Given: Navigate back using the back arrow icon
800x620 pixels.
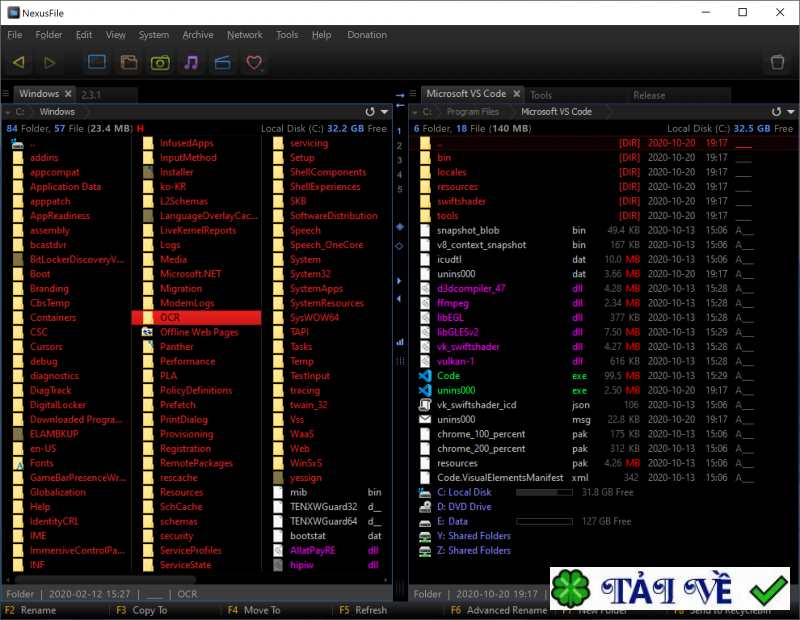Looking at the screenshot, I should 18,61.
